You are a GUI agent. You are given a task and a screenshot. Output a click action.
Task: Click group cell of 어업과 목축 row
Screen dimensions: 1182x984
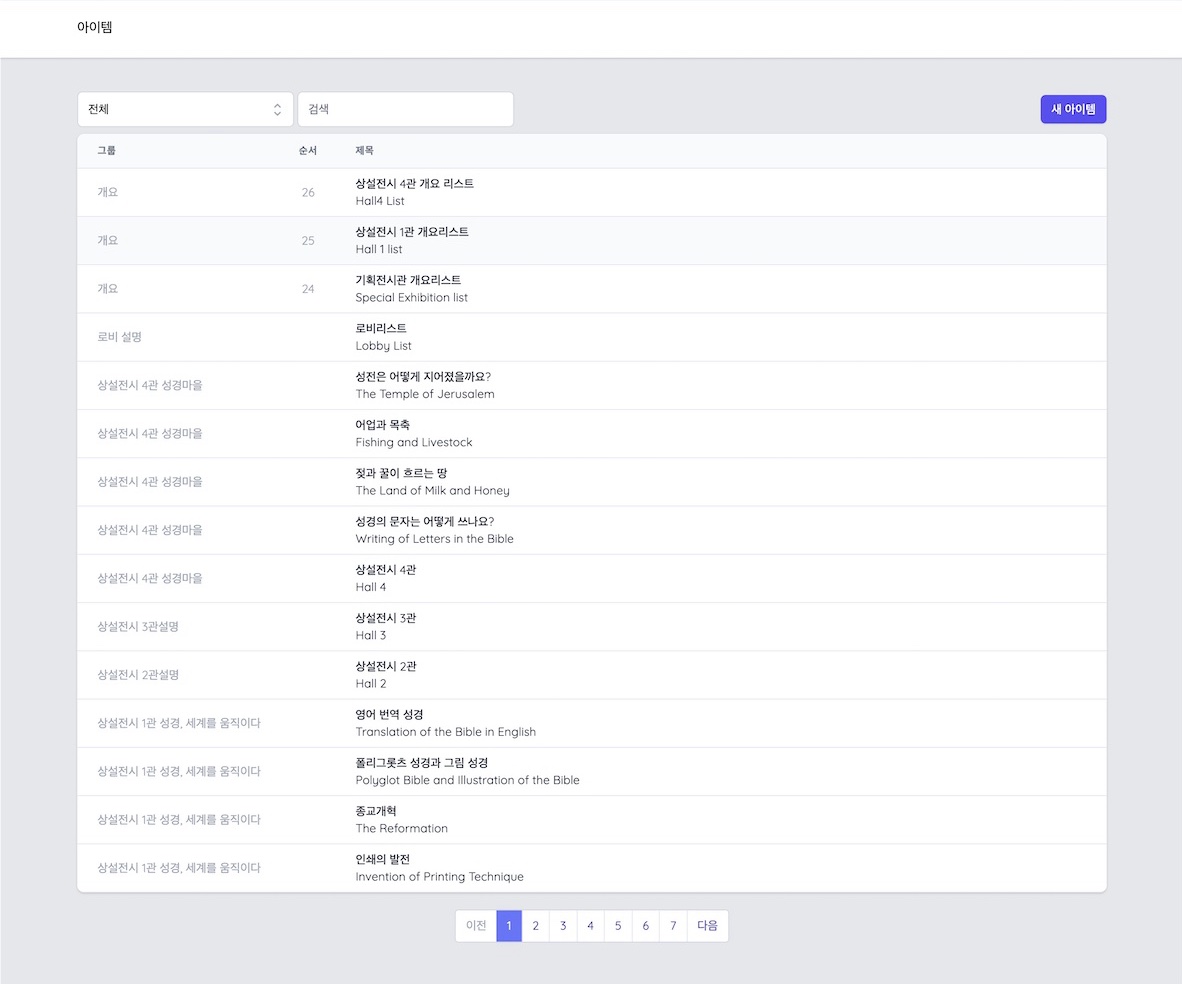(149, 434)
